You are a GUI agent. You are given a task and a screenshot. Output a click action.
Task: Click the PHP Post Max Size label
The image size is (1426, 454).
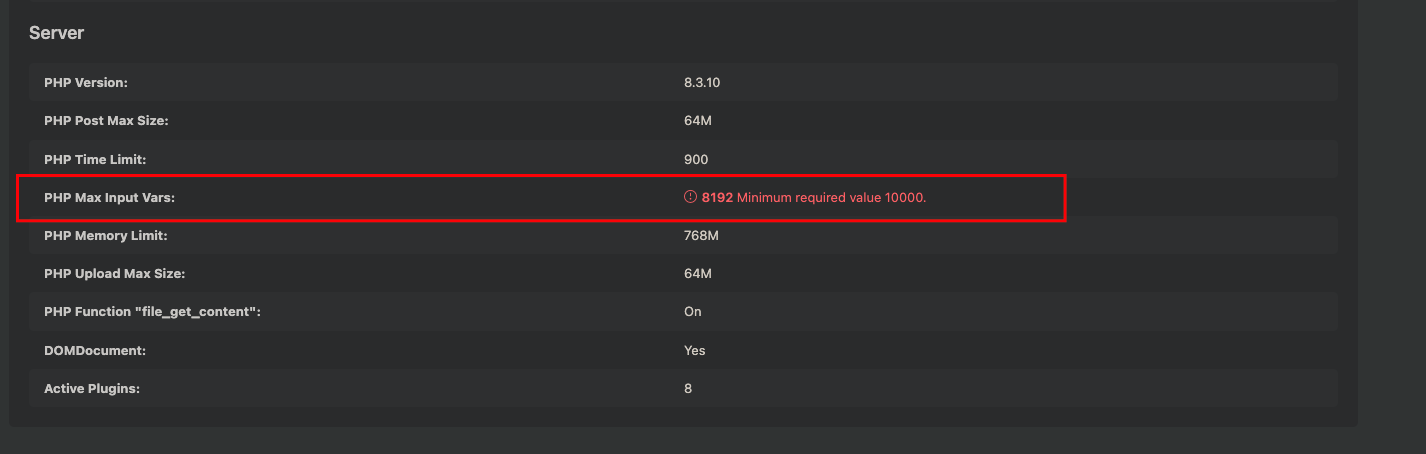coord(106,120)
